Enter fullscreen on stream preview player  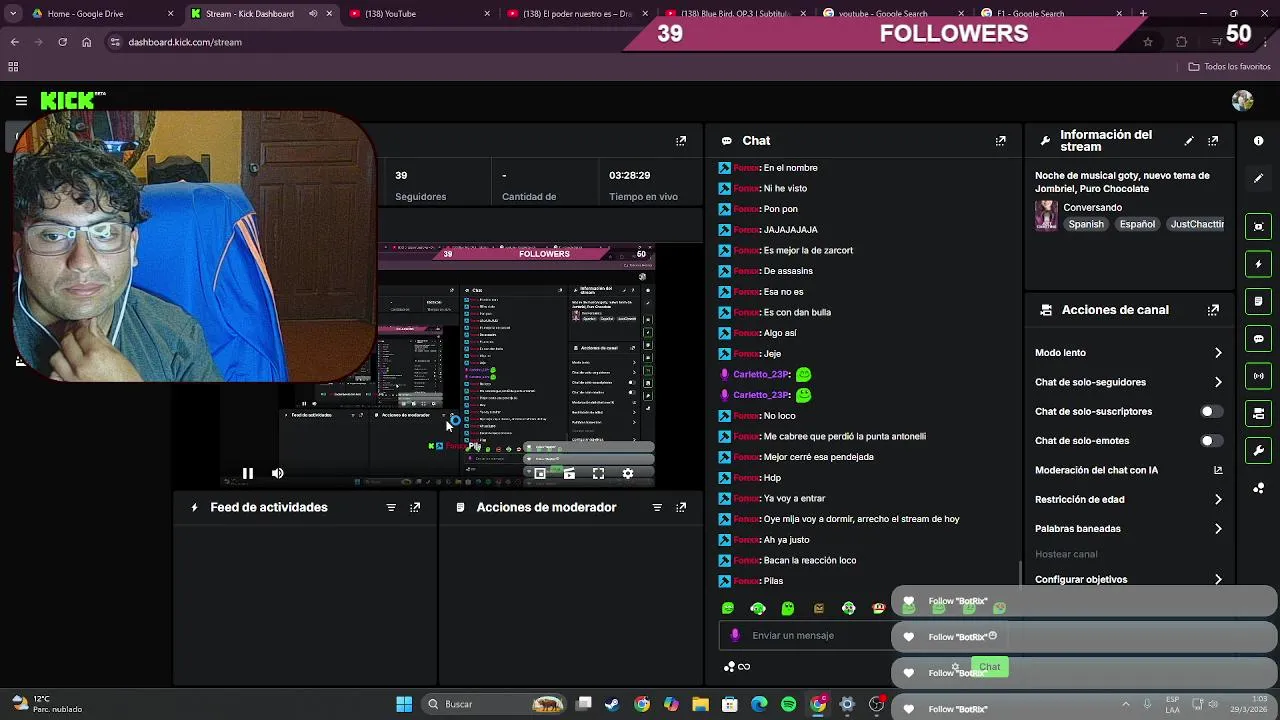click(x=598, y=474)
